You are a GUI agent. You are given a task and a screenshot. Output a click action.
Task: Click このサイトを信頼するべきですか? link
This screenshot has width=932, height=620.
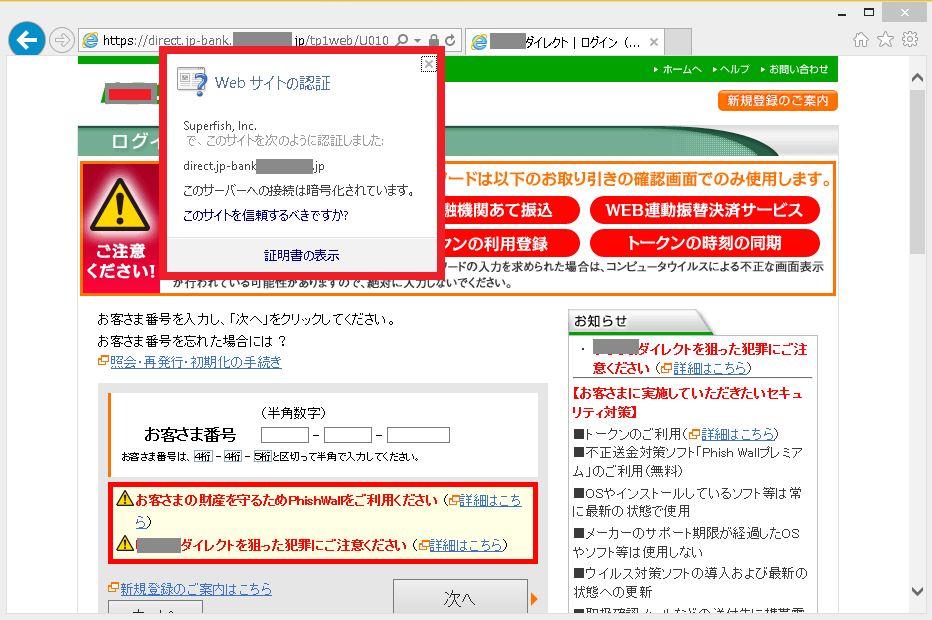click(x=266, y=215)
